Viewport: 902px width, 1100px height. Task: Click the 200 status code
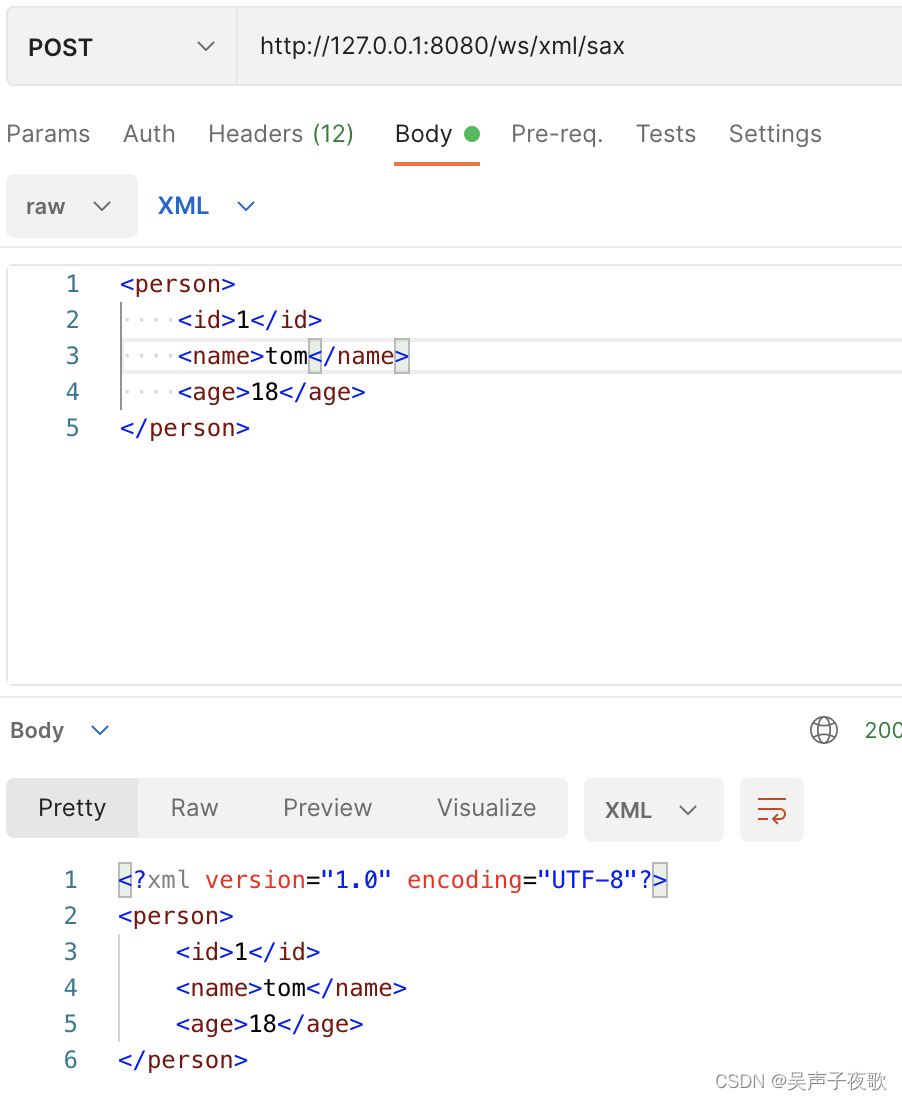[883, 730]
